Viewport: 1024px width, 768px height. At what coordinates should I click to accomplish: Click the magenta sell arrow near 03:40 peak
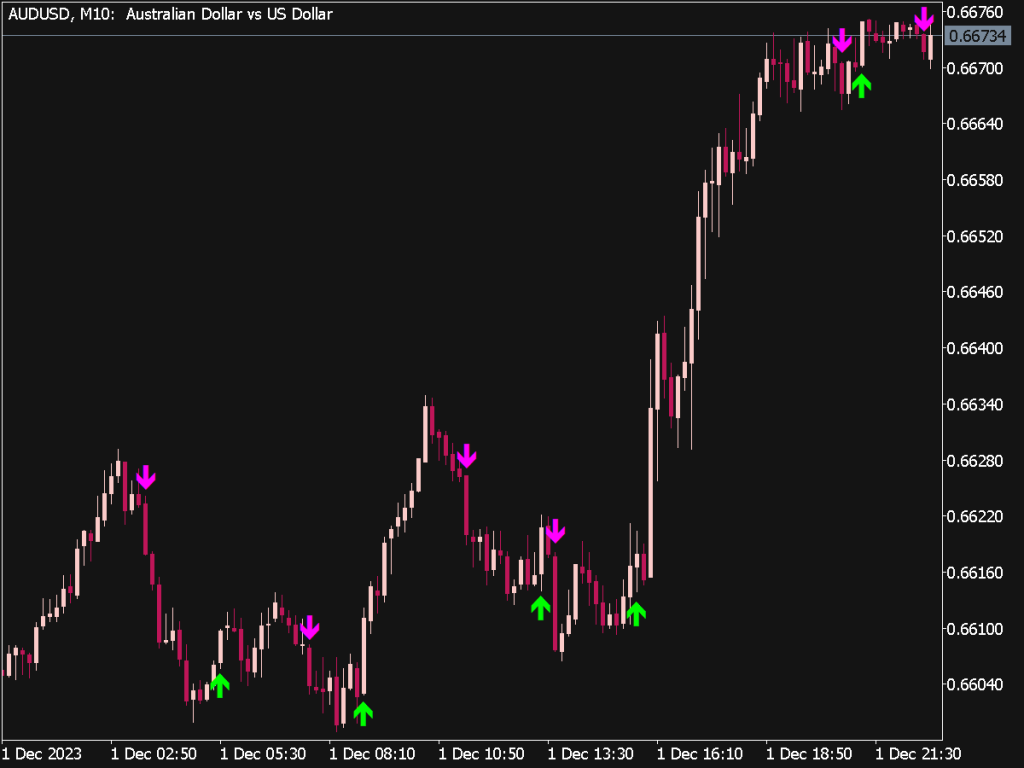pyautogui.click(x=146, y=477)
